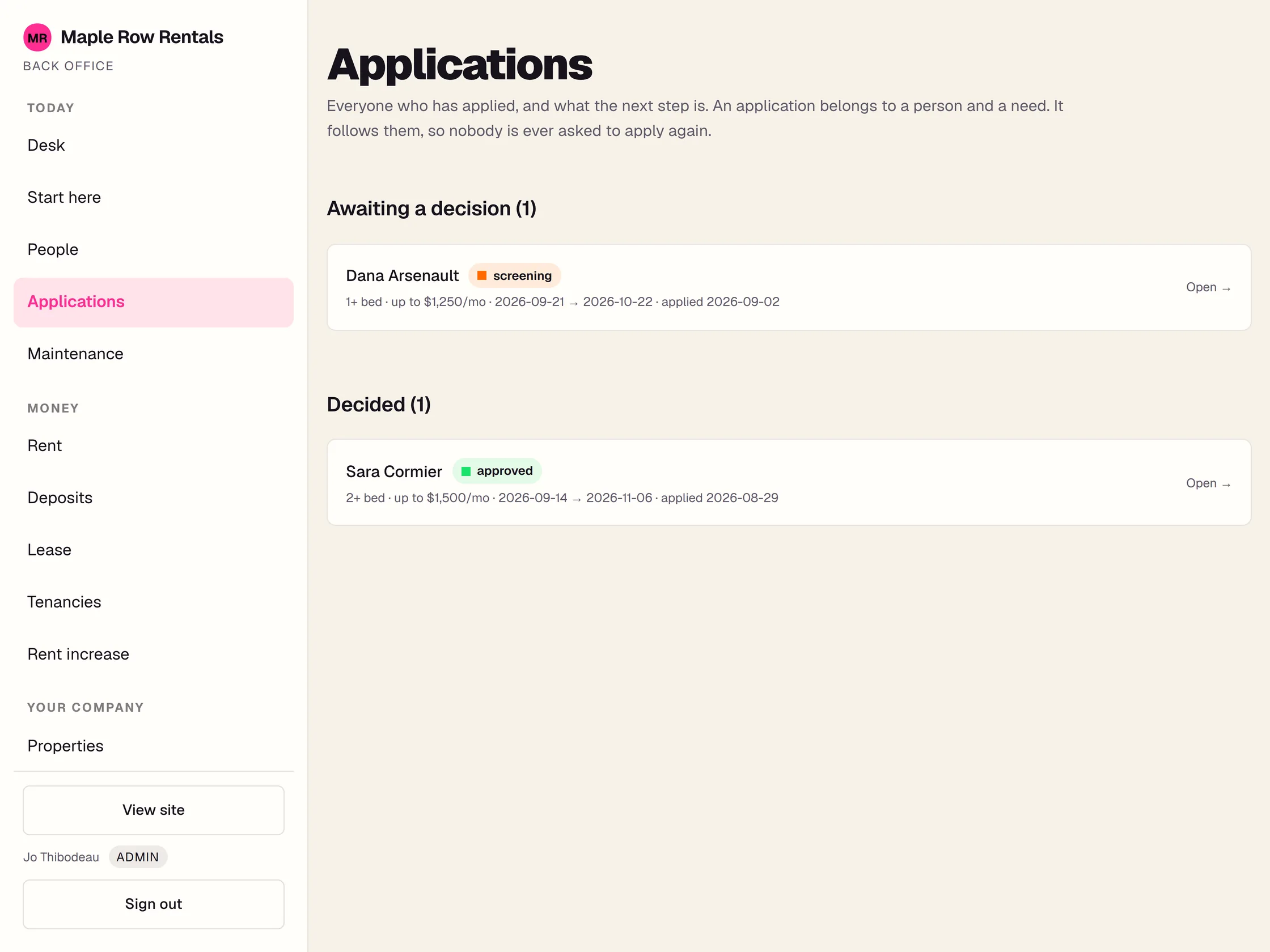Navigate to Rent
The height and width of the screenshot is (952, 1270).
click(x=153, y=446)
